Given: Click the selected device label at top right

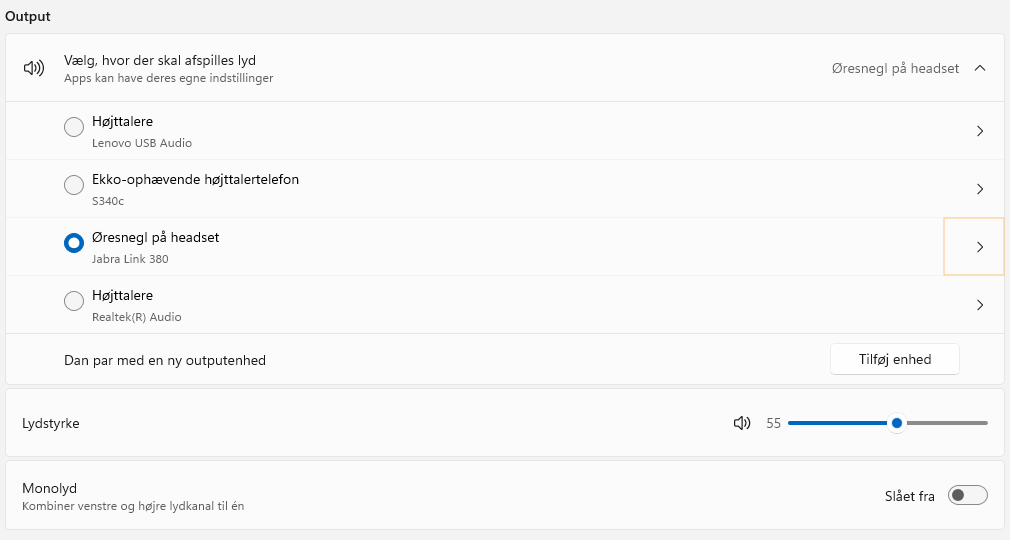Looking at the screenshot, I should tap(895, 69).
